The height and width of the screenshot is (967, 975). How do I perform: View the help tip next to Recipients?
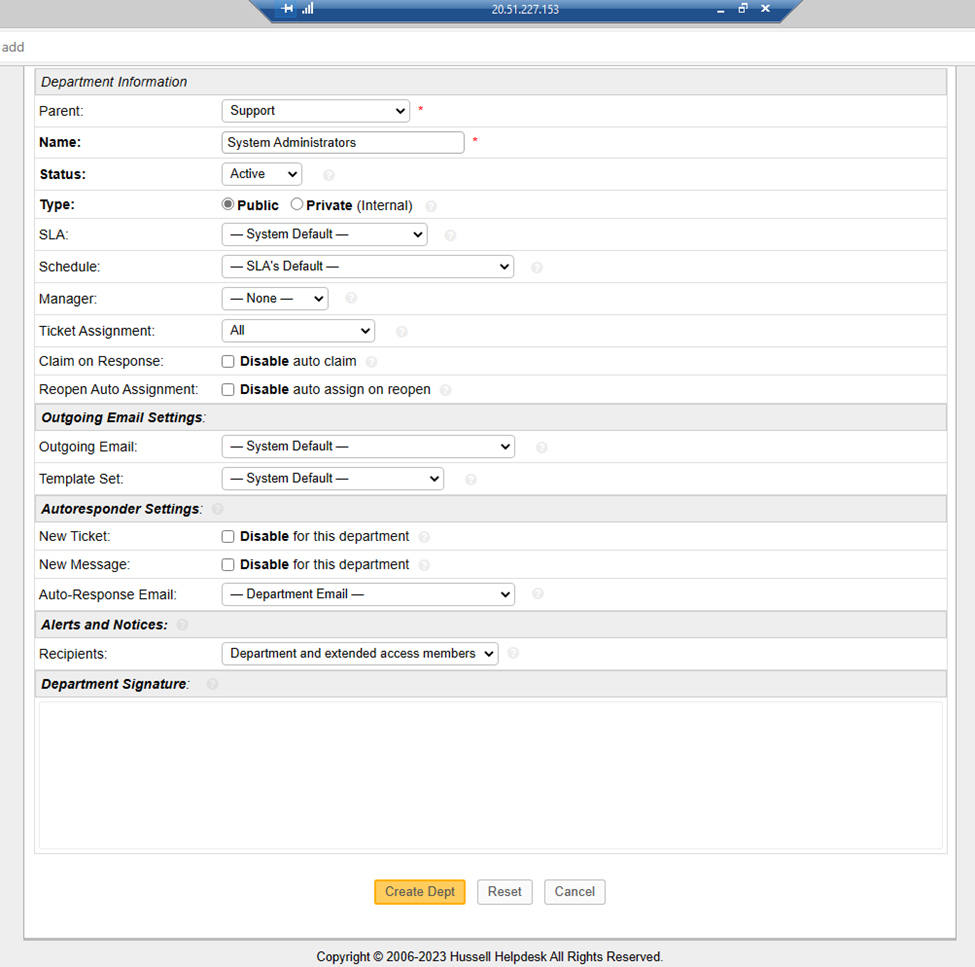coord(512,653)
